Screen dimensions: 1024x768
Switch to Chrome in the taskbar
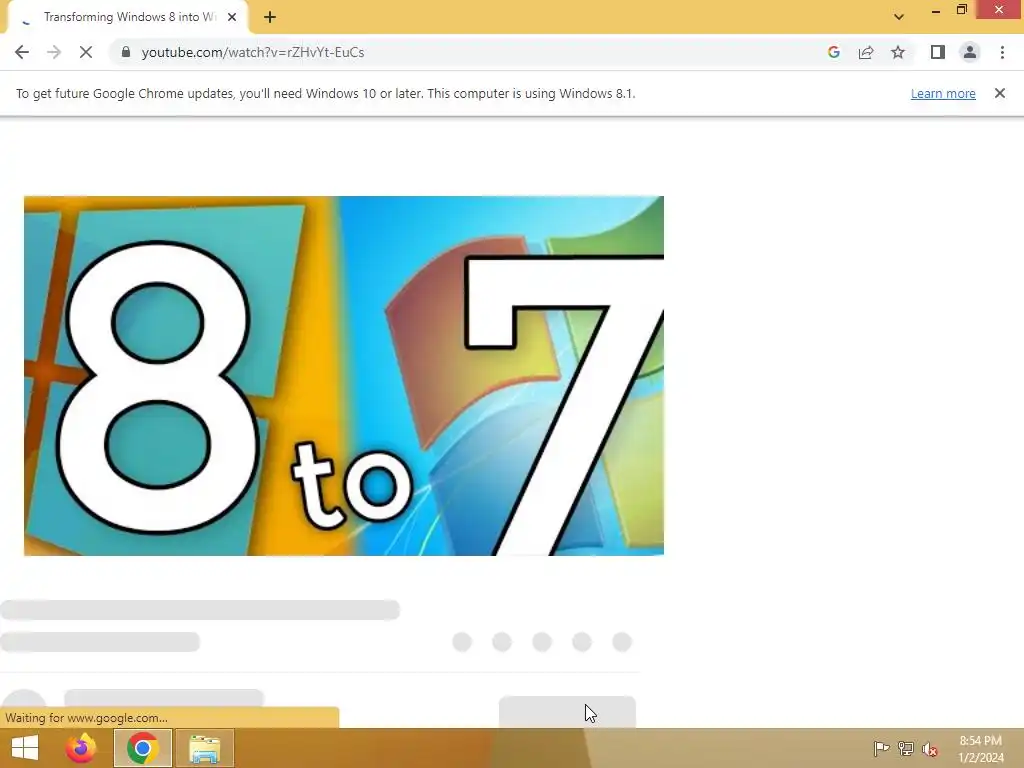(x=143, y=748)
